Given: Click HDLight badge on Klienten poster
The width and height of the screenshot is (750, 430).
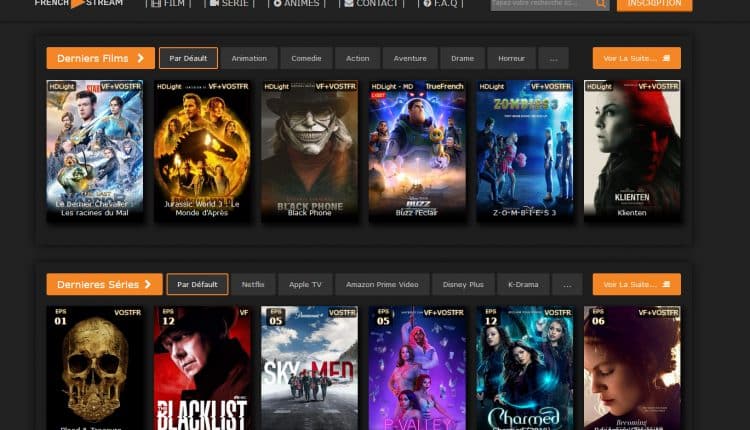Looking at the screenshot, I should coord(599,86).
